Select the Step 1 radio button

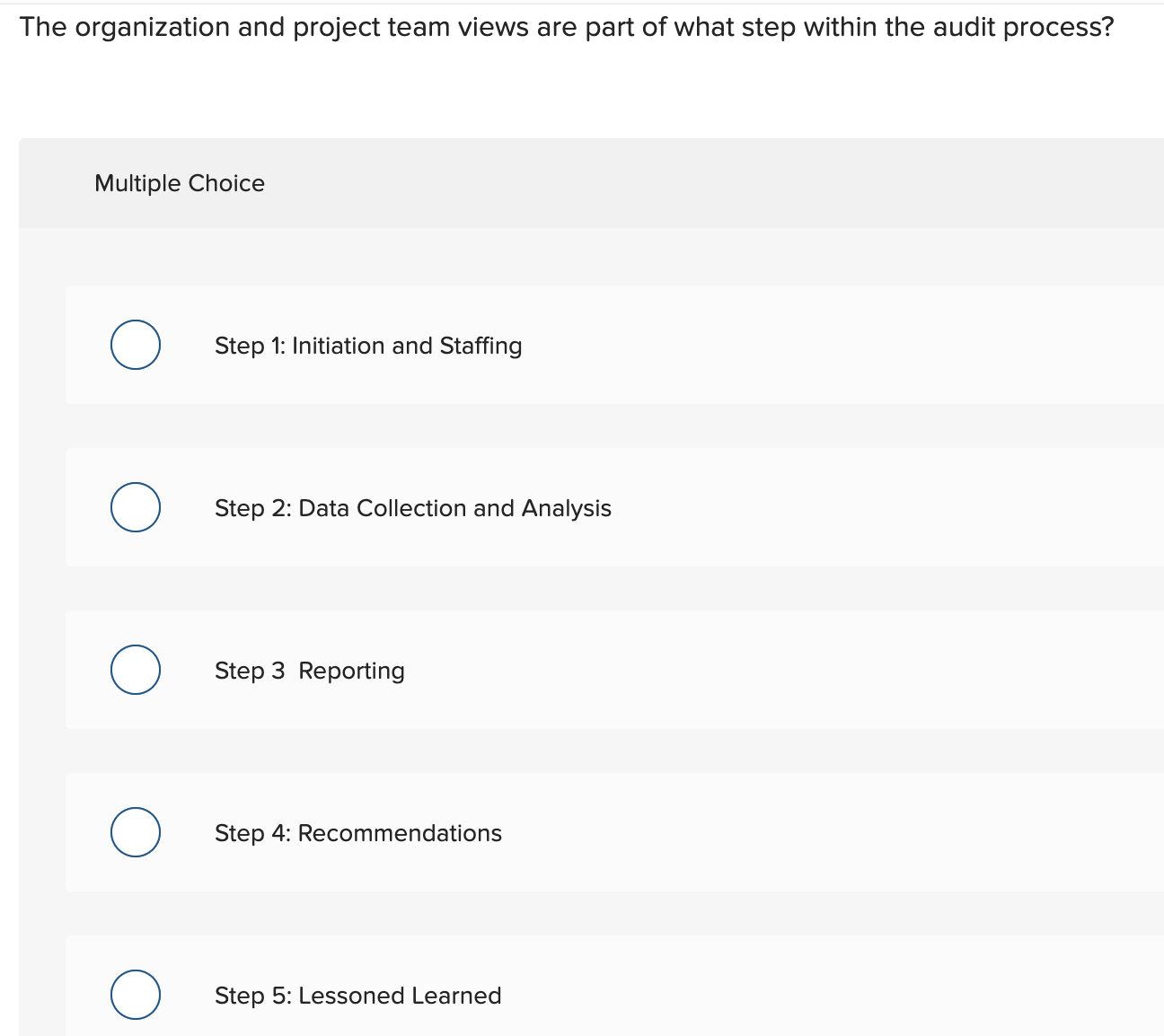[x=136, y=345]
